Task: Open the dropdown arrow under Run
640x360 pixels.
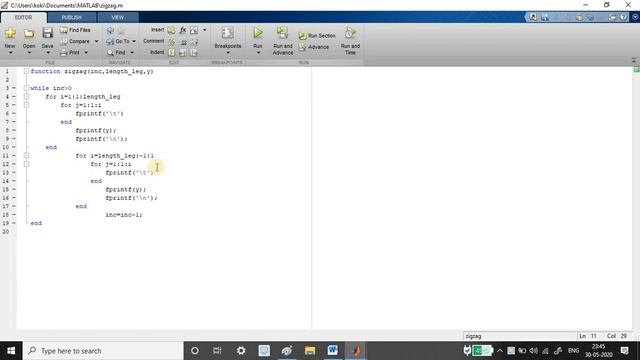Action: pos(258,53)
